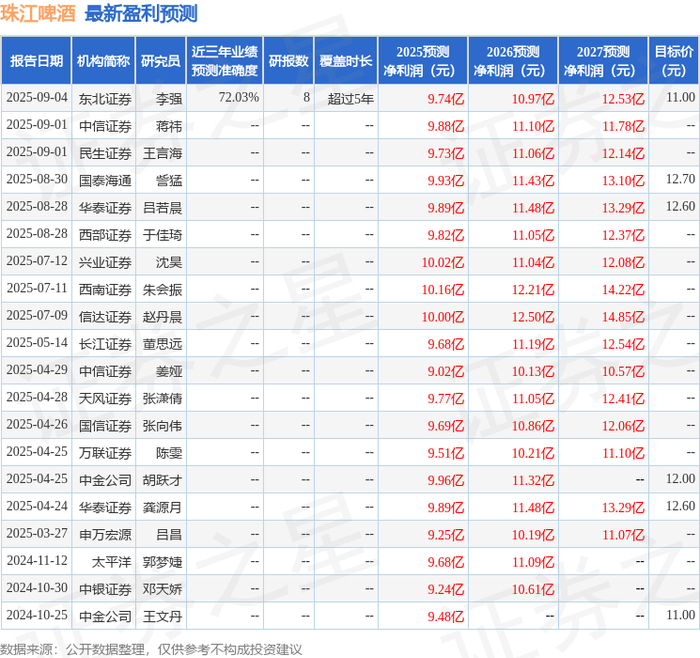700x658 pixels.
Task: Click institution 天风证券
Action: coord(105,398)
